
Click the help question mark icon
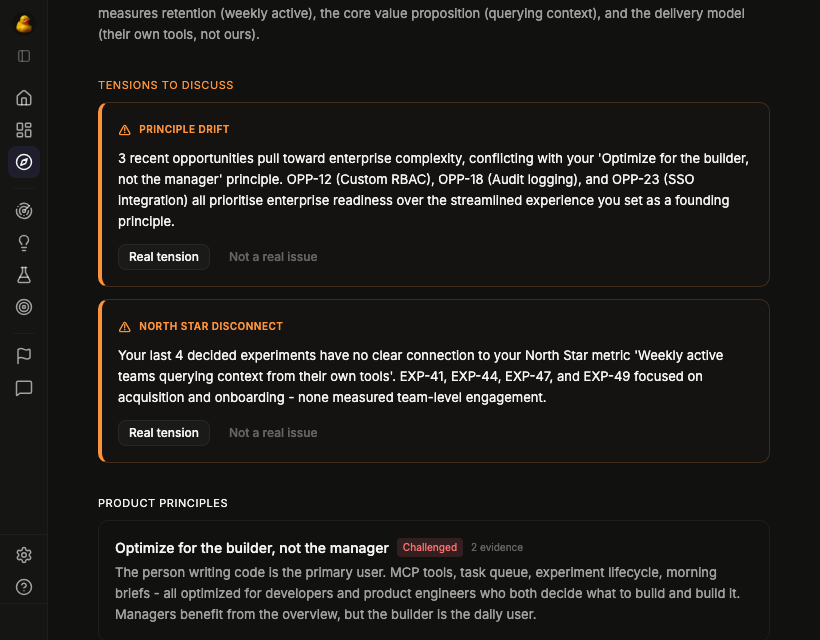tap(23, 586)
